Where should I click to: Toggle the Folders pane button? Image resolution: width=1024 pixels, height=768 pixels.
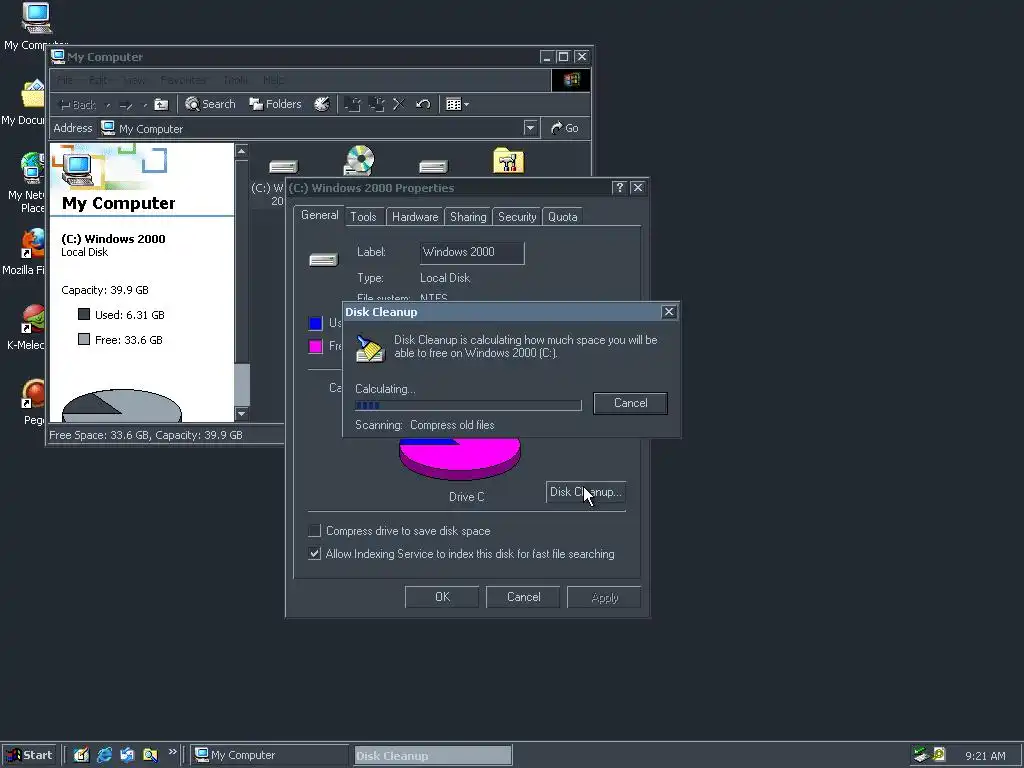(x=275, y=104)
